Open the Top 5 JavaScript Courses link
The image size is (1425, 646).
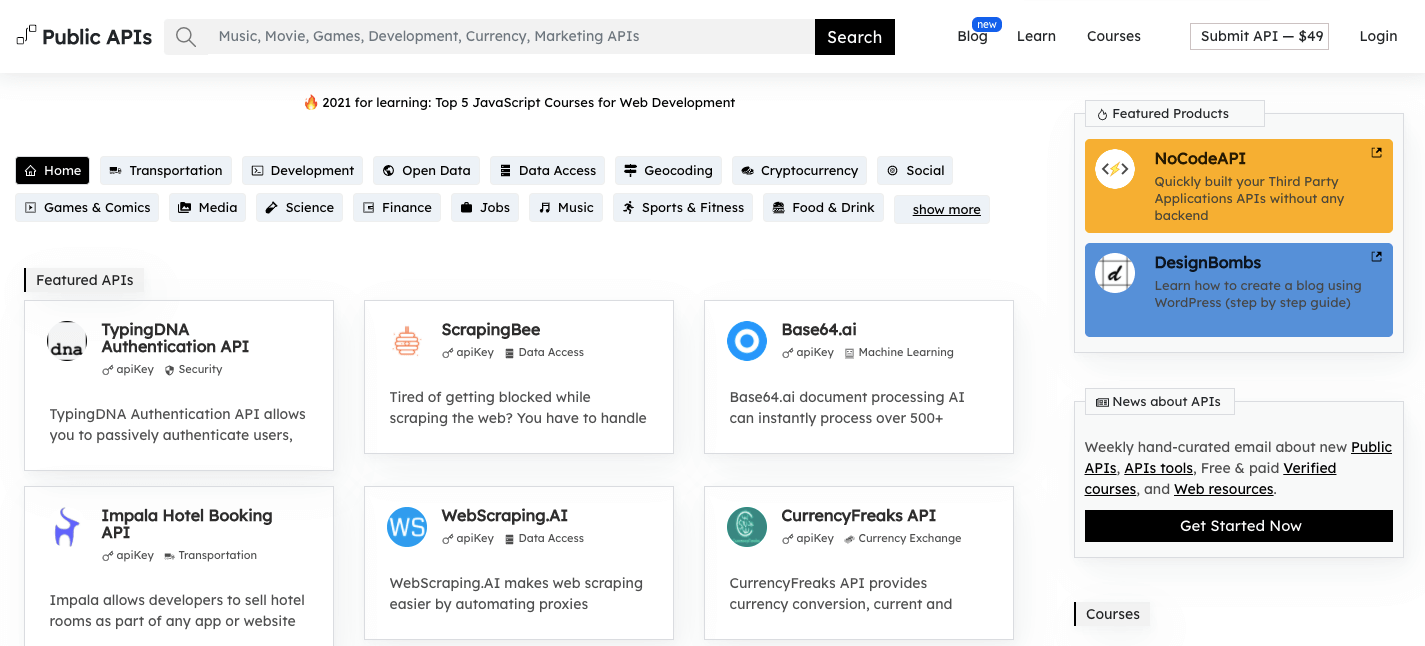pyautogui.click(x=528, y=103)
